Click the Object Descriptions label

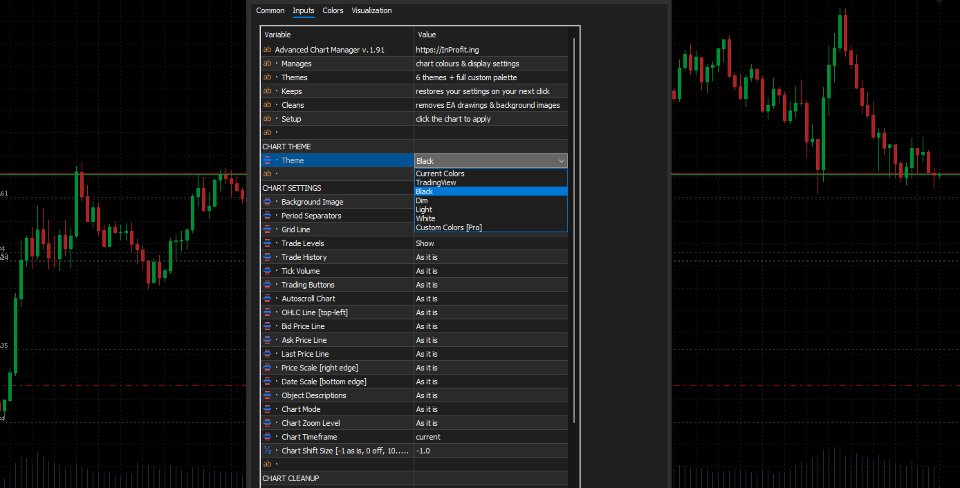pyautogui.click(x=313, y=396)
